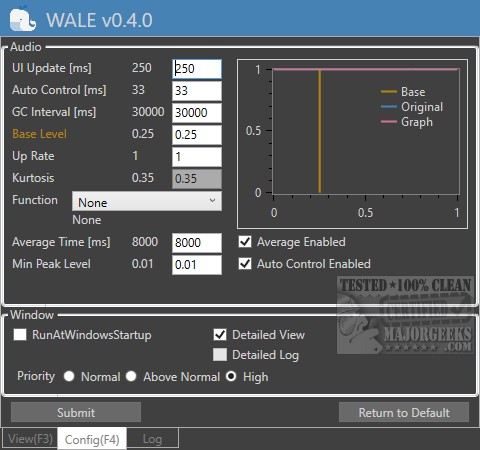Viewport: 480px width, 450px height.
Task: Switch to the Config(F4) tab
Action: (x=92, y=439)
